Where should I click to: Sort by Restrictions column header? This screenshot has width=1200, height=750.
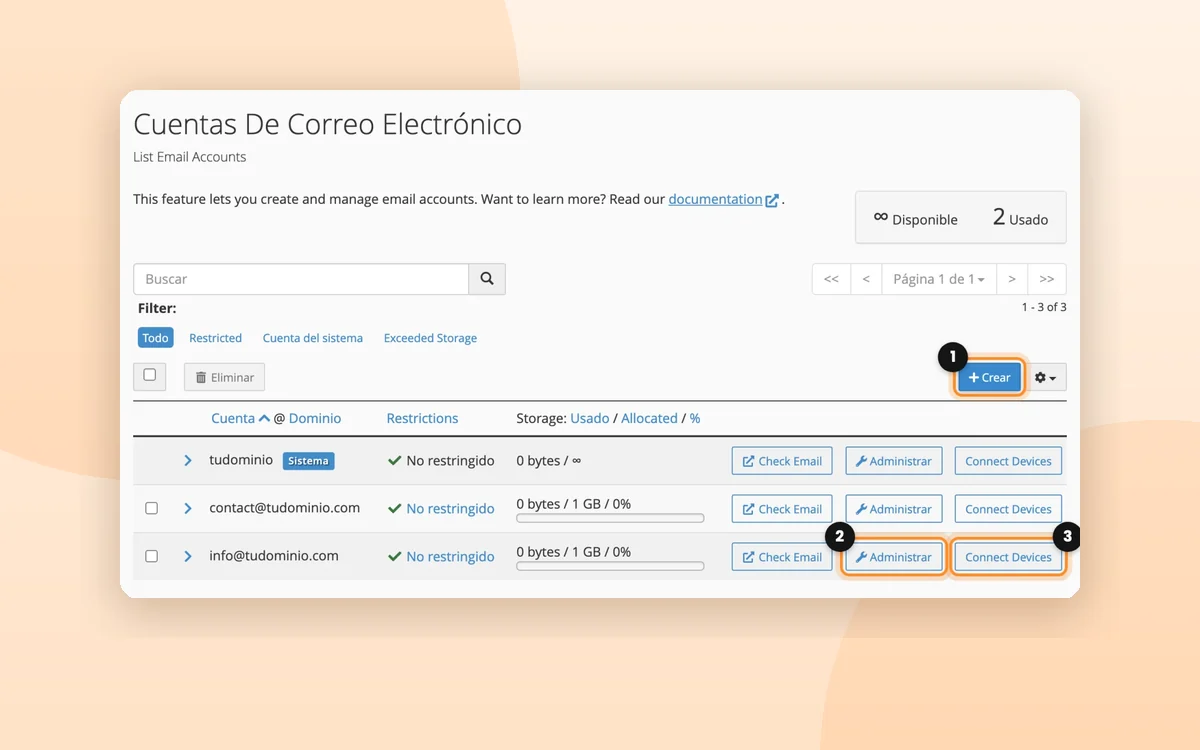click(422, 418)
